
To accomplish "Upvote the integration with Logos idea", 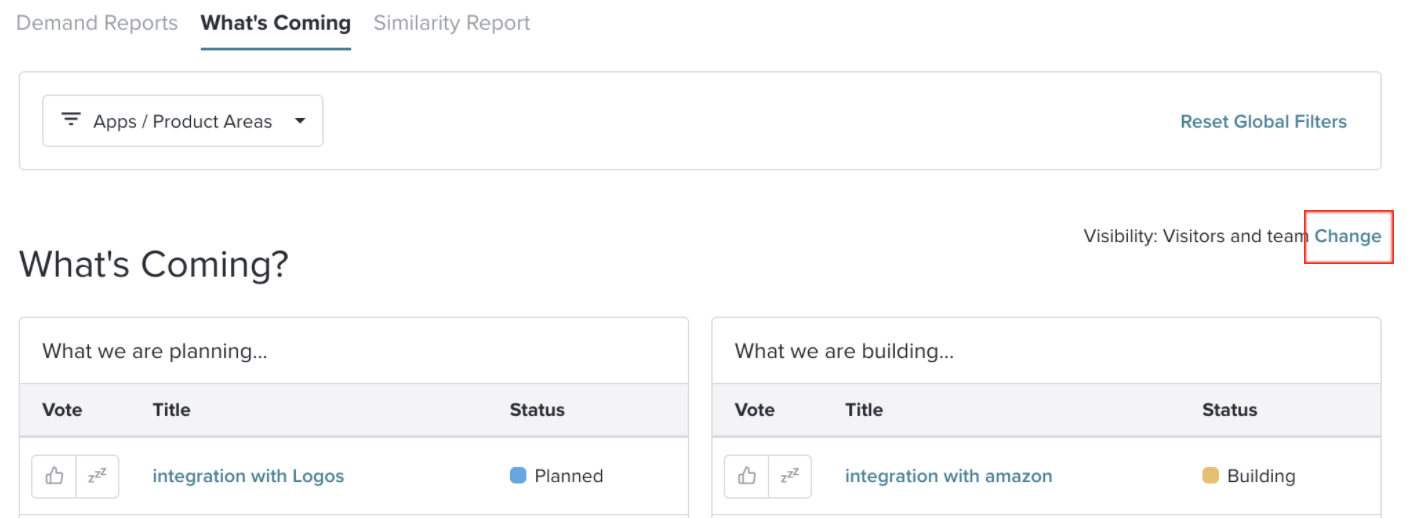I will click(x=54, y=476).
